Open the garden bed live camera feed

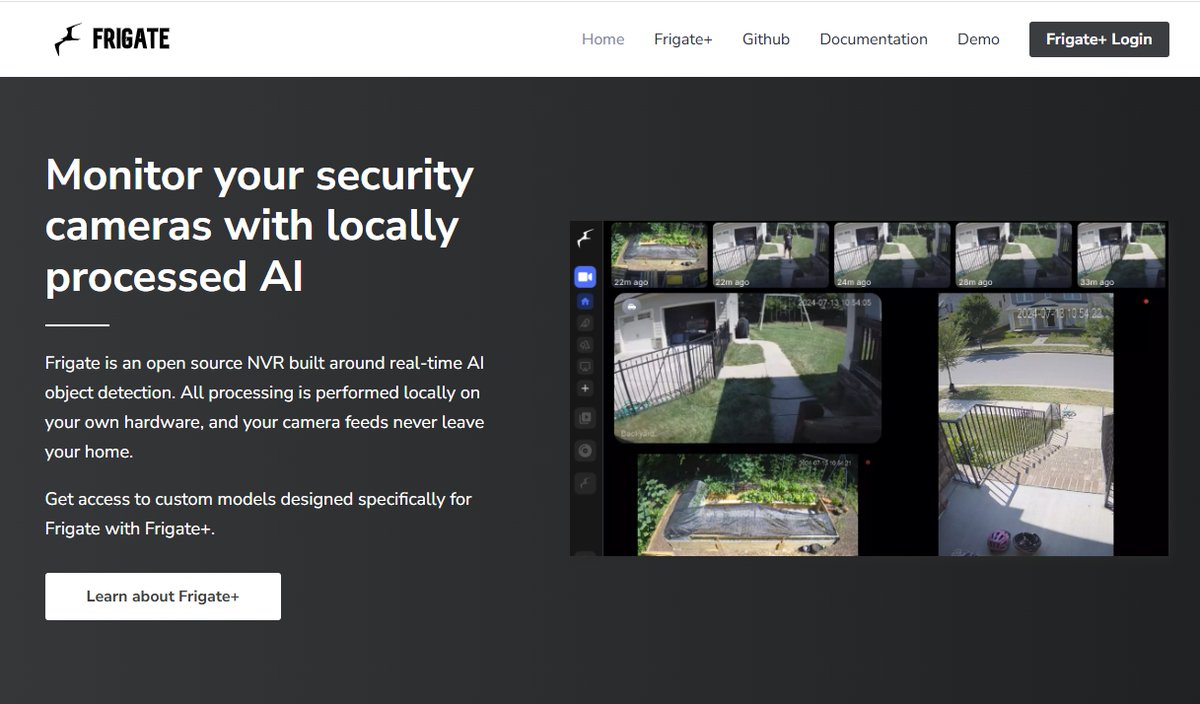pyautogui.click(x=747, y=504)
